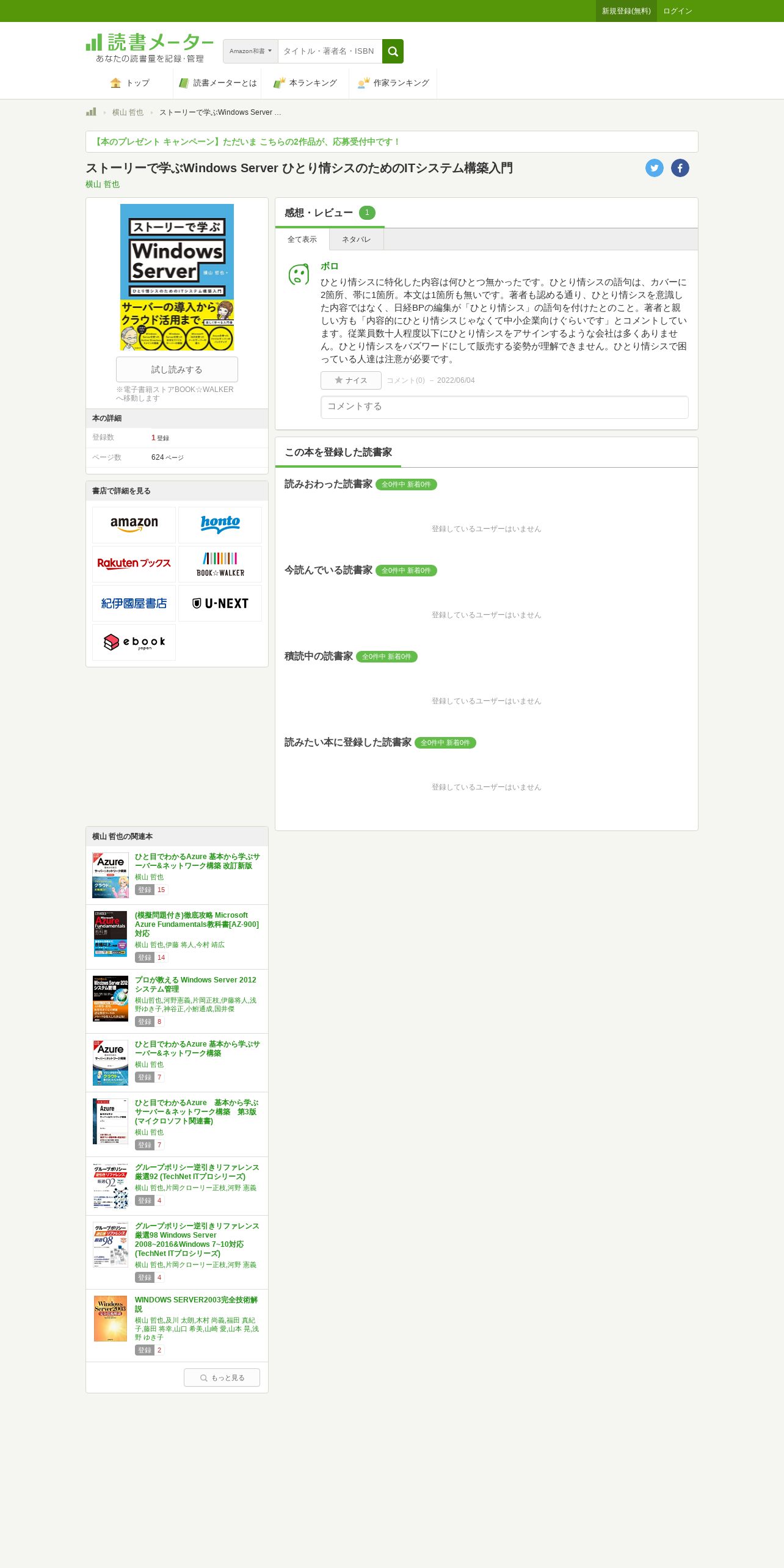
Task: Select the 全て表示 review tab
Action: 302,239
